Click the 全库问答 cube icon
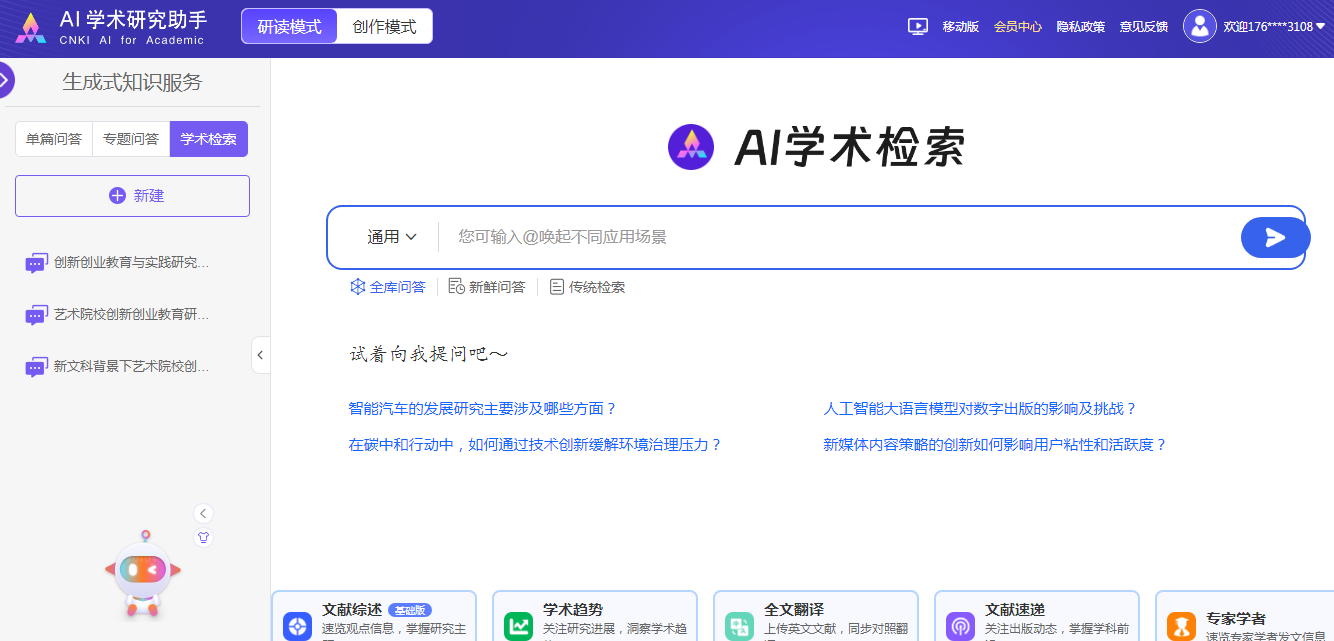 click(357, 287)
